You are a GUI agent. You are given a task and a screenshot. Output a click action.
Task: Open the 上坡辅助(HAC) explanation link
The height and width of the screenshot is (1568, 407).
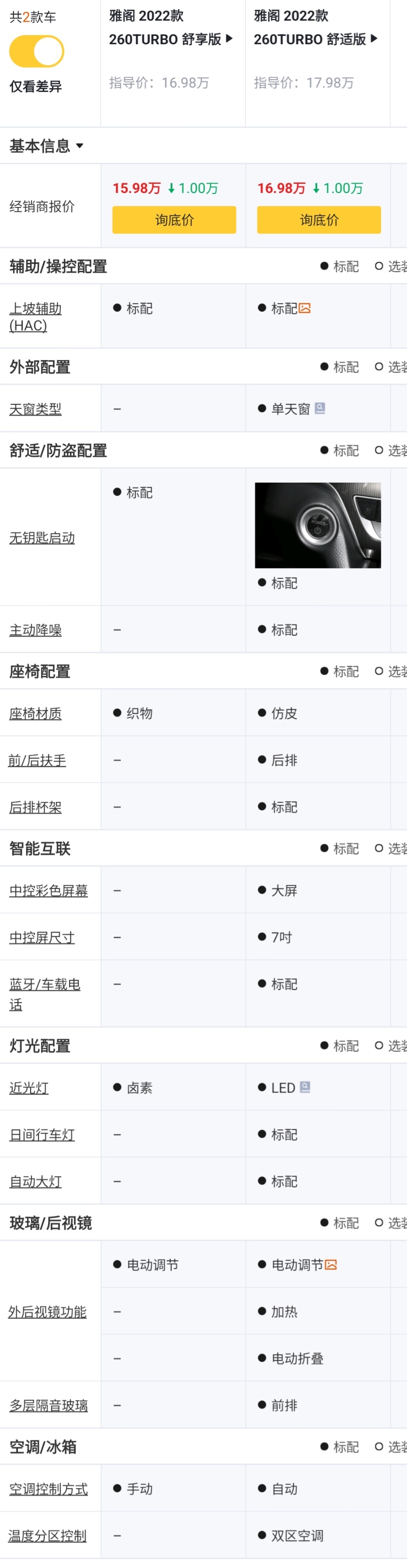[35, 316]
